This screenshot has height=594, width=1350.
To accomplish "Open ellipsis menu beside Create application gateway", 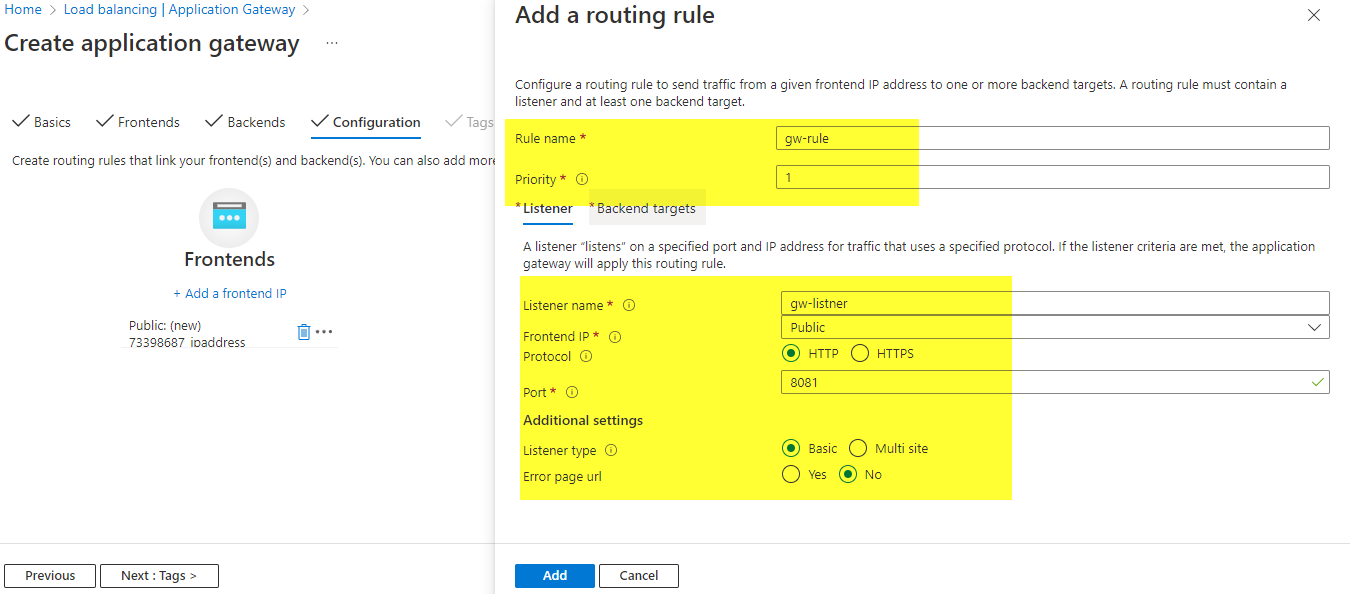I will [332, 44].
